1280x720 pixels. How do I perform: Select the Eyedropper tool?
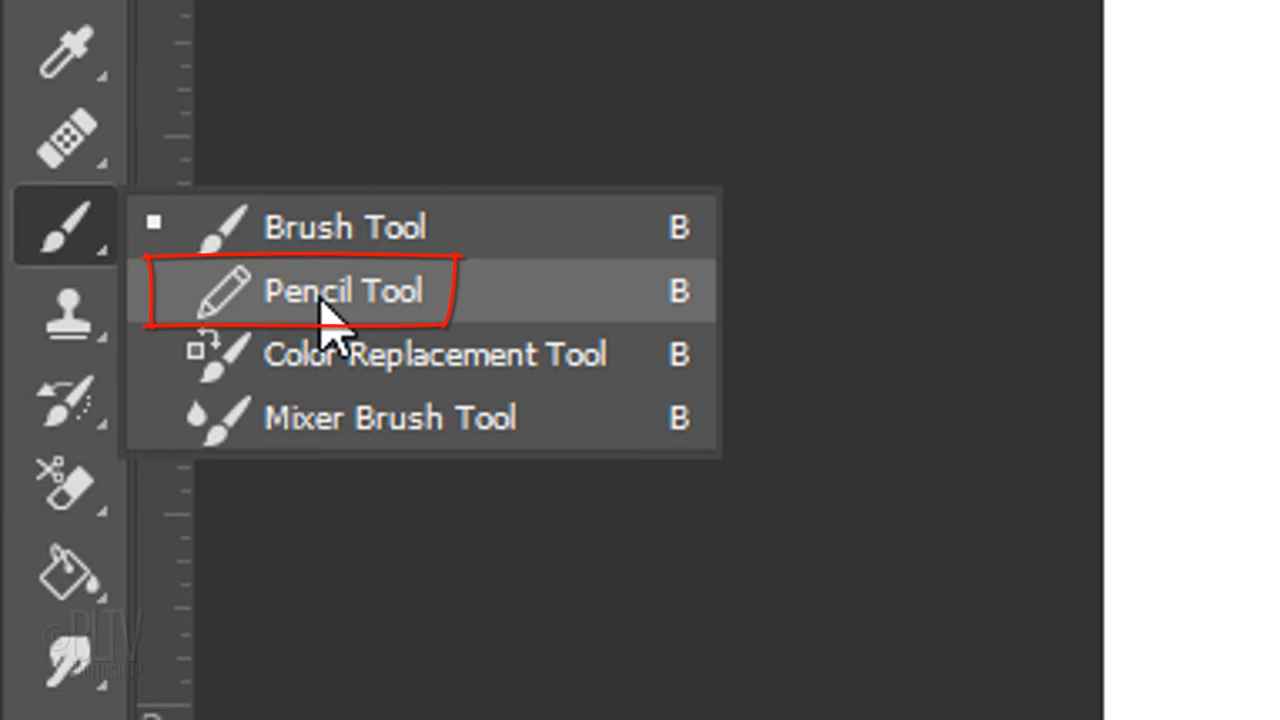click(x=66, y=50)
